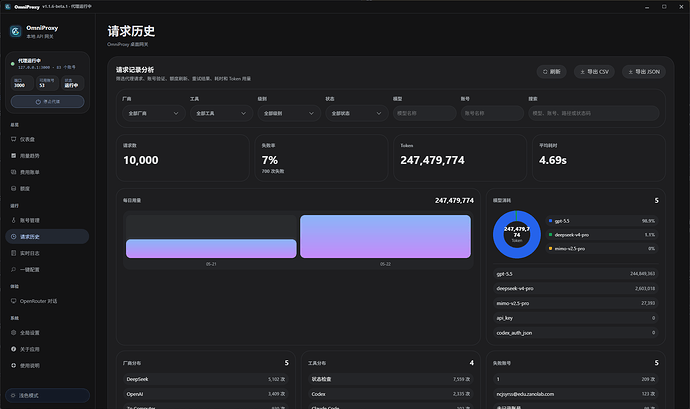The height and width of the screenshot is (409, 690).
Task: Click the 05-21 daily usage bar
Action: click(x=211, y=248)
